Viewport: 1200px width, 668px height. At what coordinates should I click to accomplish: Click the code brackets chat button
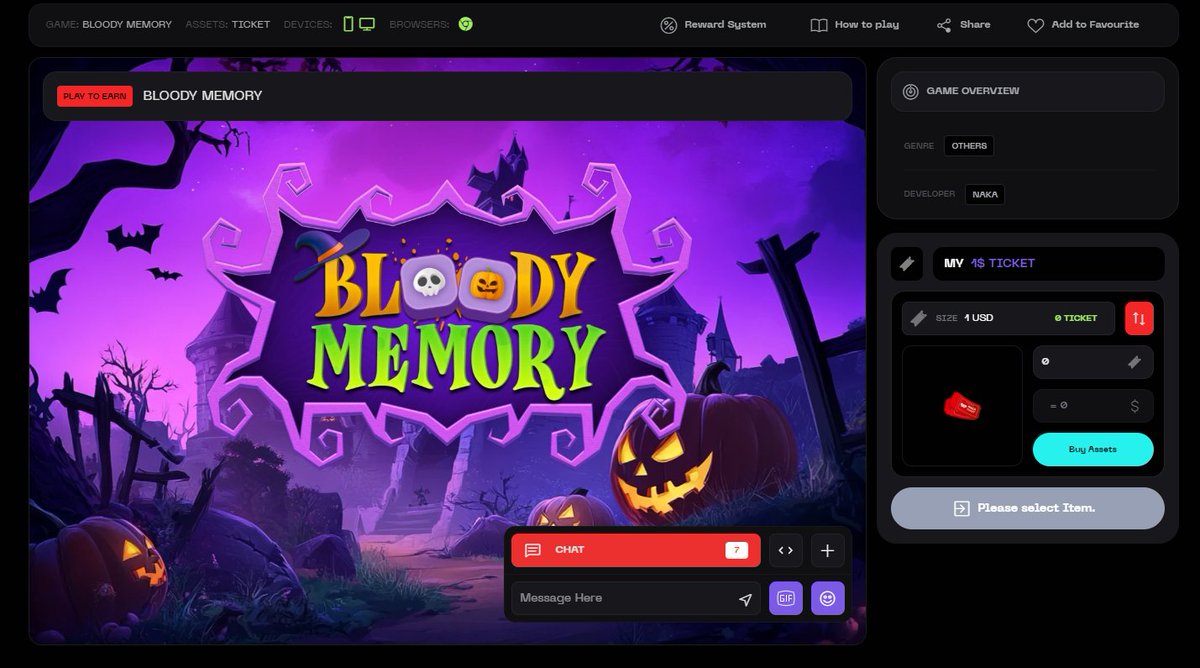pyautogui.click(x=786, y=550)
